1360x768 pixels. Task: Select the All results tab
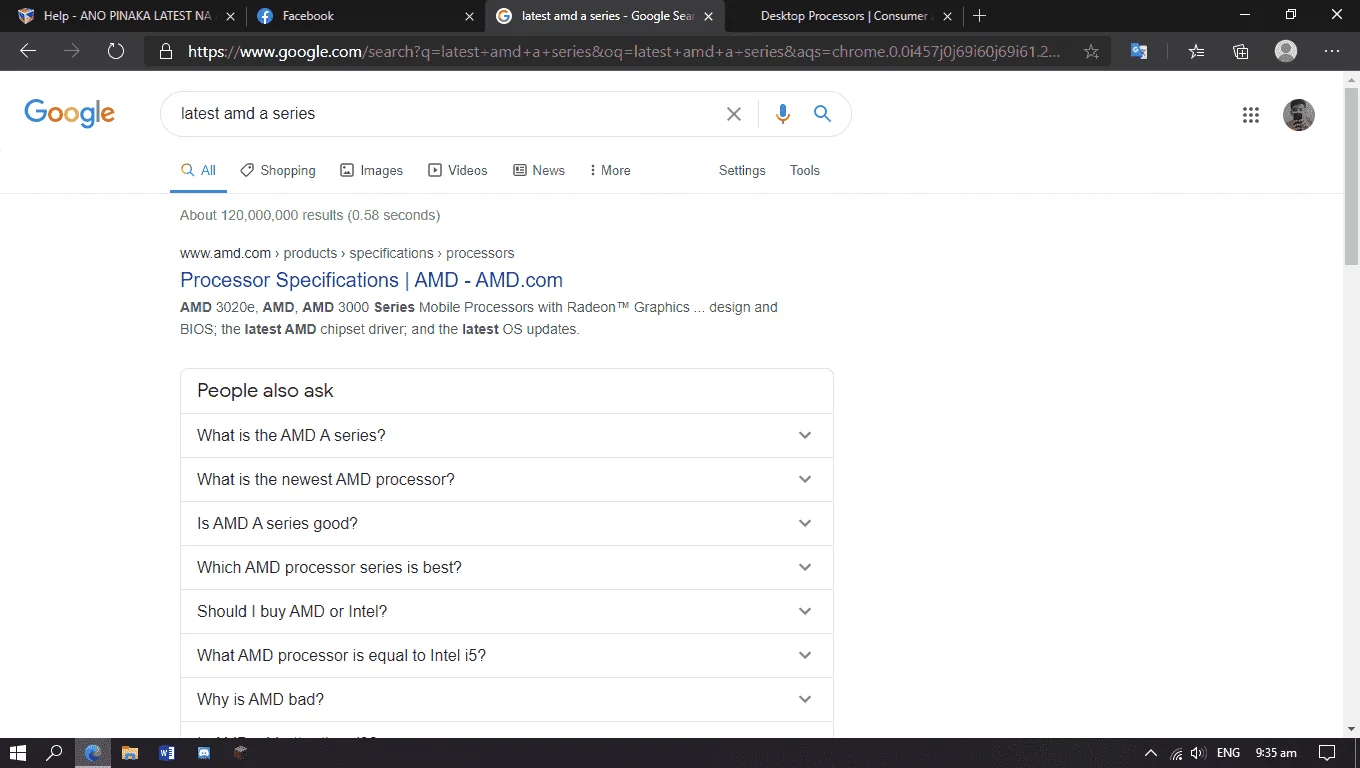198,171
